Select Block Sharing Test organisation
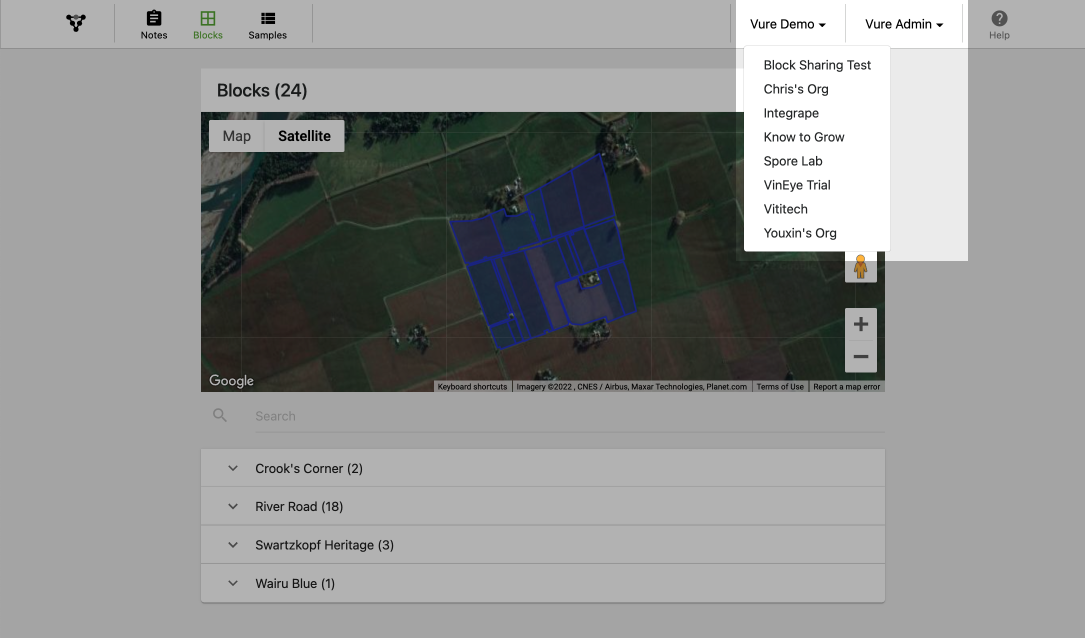 click(x=817, y=65)
